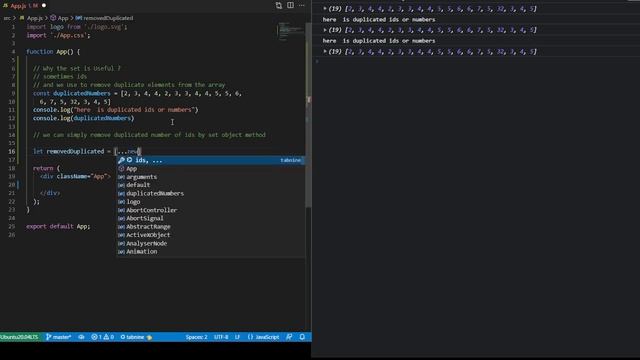Select the src breadcrumb segment

pyautogui.click(x=7, y=18)
